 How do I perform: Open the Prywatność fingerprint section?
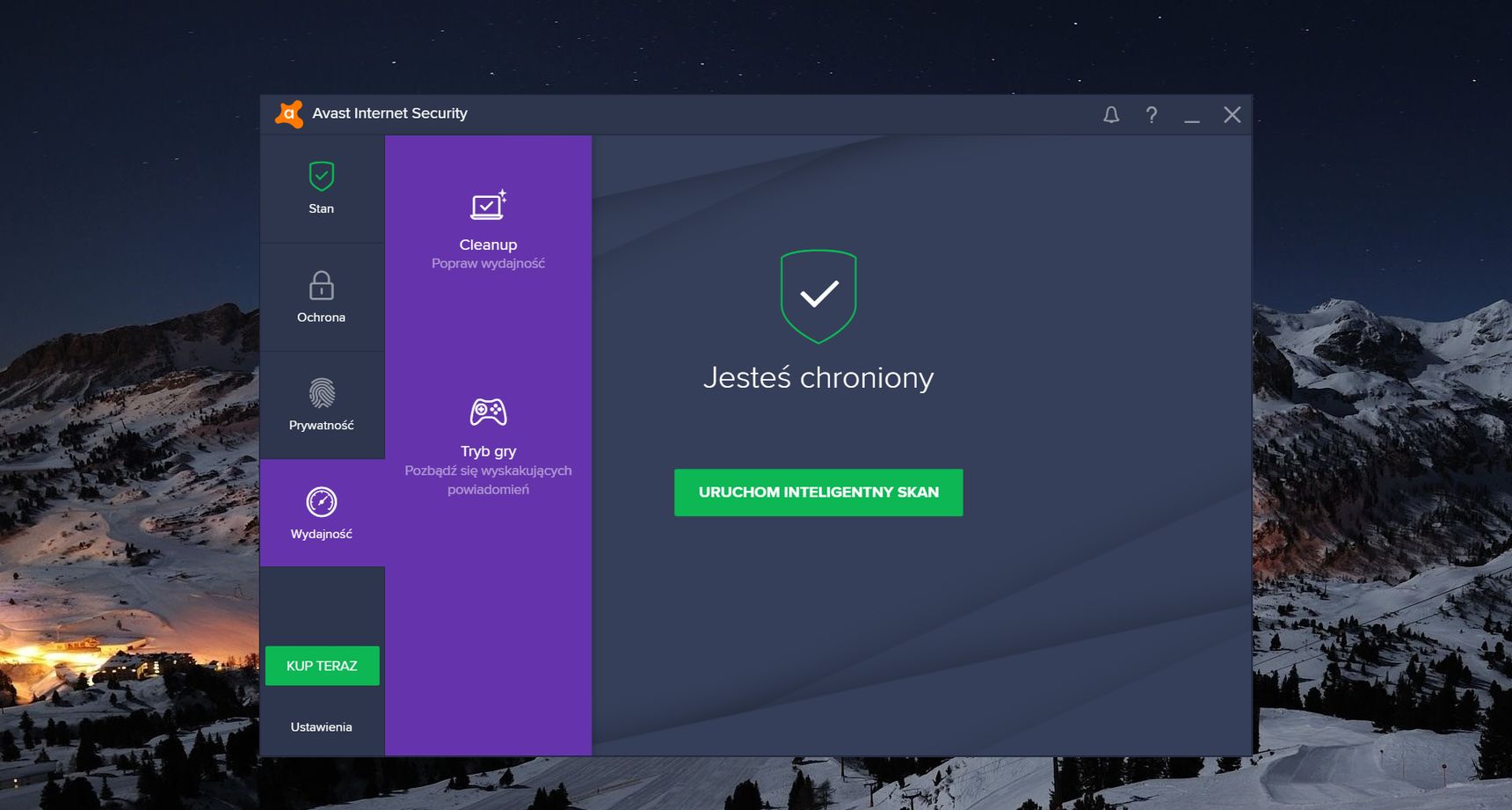pos(322,406)
